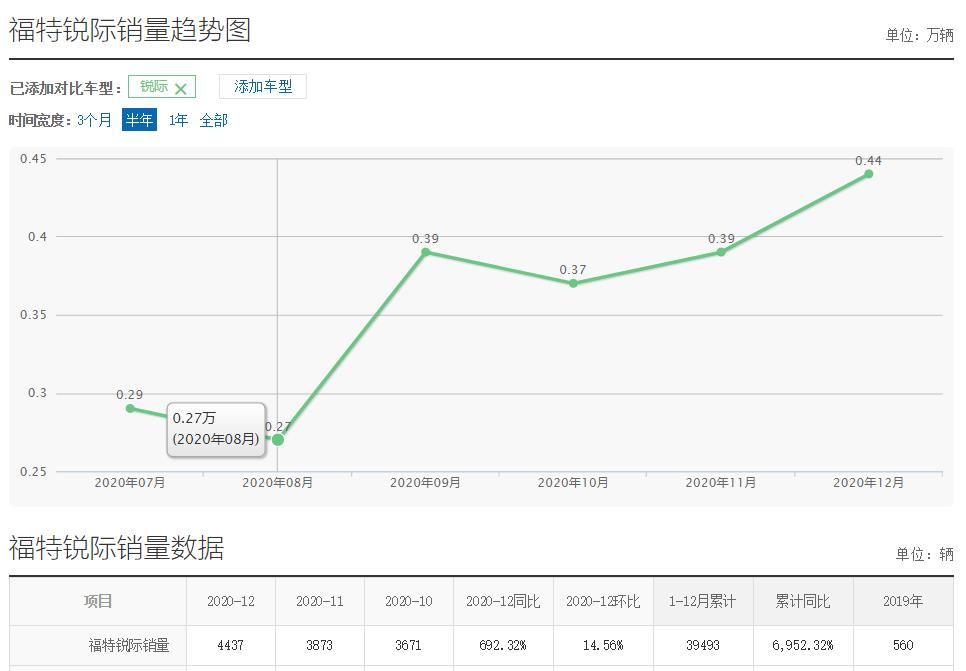Click the 福特锐际销量 row label
966x671 pixels.
pyautogui.click(x=129, y=645)
